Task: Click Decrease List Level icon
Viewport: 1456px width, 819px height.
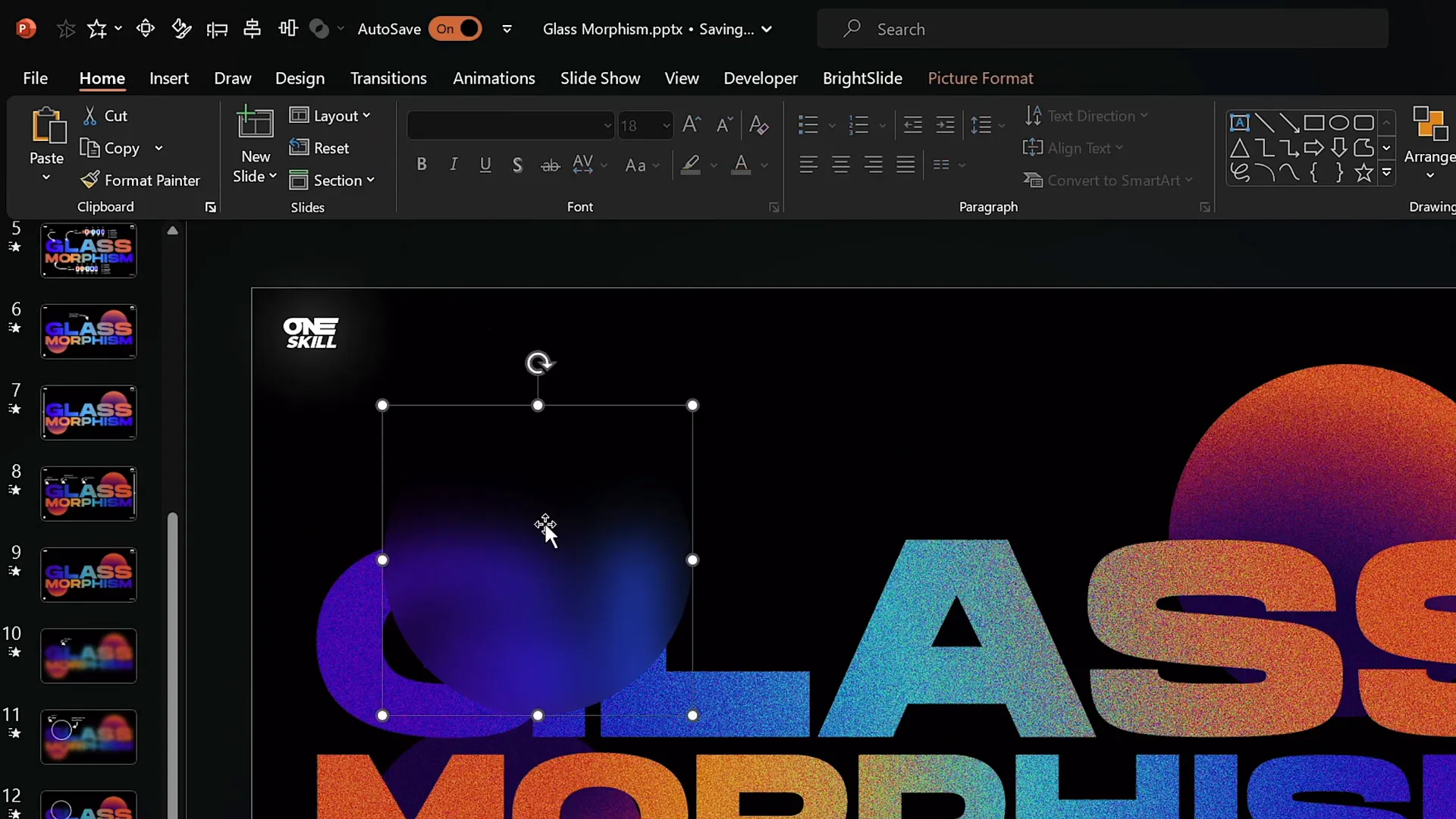Action: (x=913, y=124)
